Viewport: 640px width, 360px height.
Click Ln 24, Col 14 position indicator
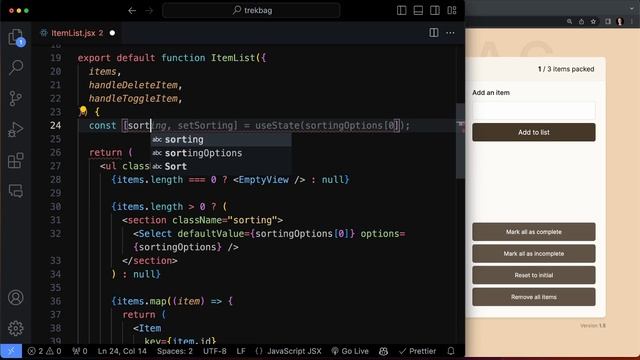[122, 351]
